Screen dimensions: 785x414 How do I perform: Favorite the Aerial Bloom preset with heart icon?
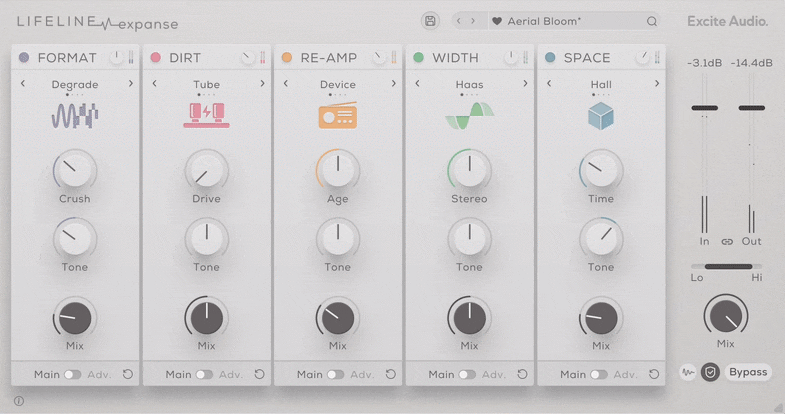[x=497, y=21]
